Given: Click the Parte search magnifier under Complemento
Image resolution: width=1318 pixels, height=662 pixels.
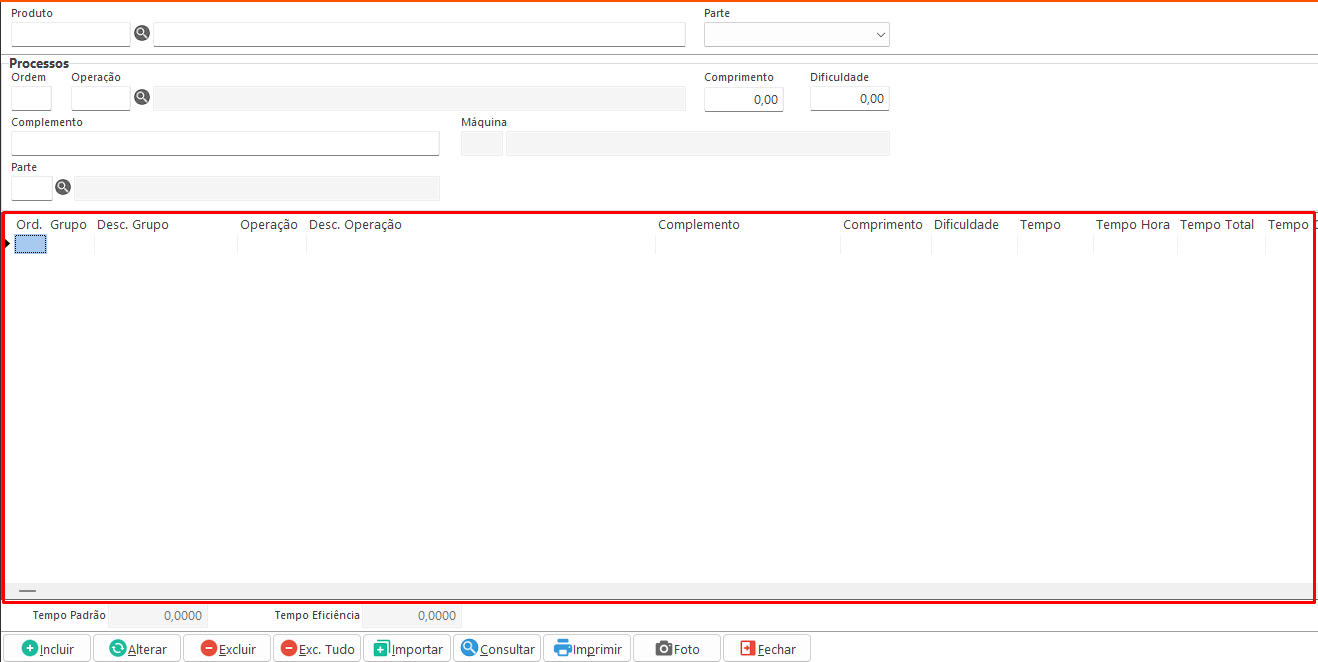Looking at the screenshot, I should (63, 188).
